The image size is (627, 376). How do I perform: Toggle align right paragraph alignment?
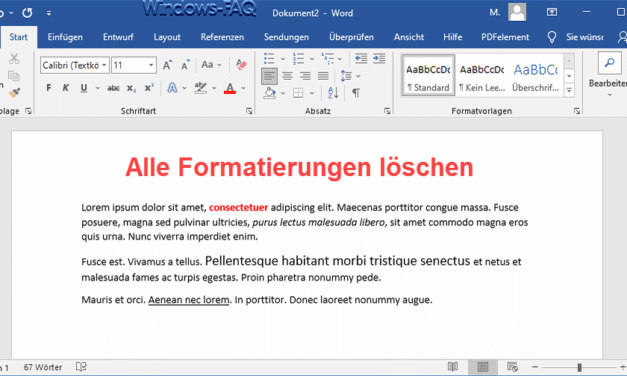pos(305,76)
